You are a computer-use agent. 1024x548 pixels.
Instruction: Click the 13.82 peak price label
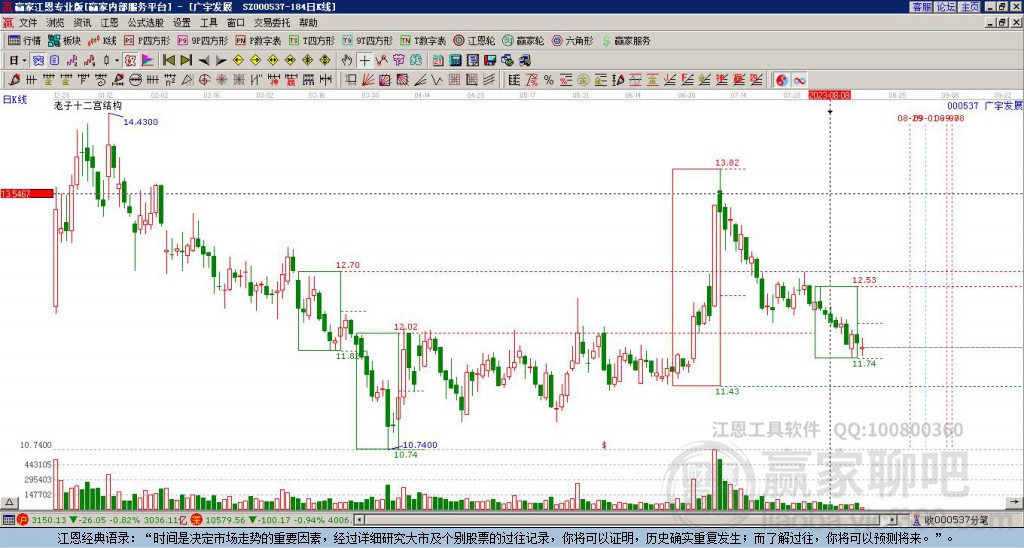coord(728,163)
